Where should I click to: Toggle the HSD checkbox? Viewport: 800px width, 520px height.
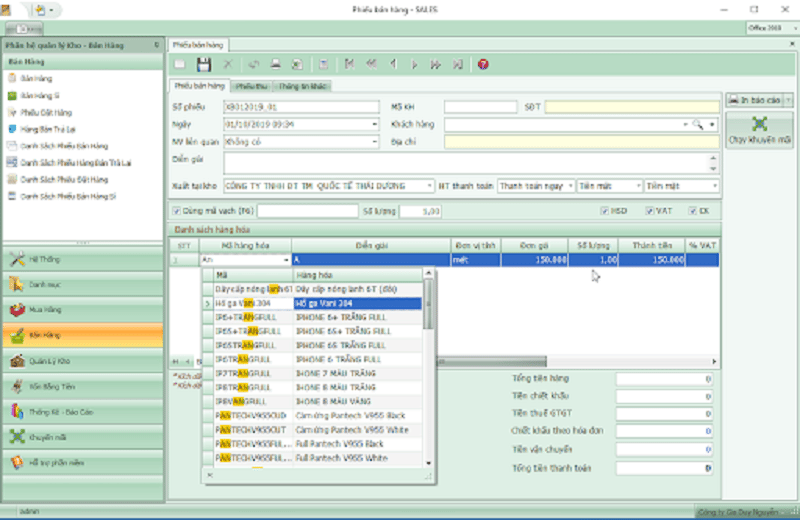click(605, 211)
